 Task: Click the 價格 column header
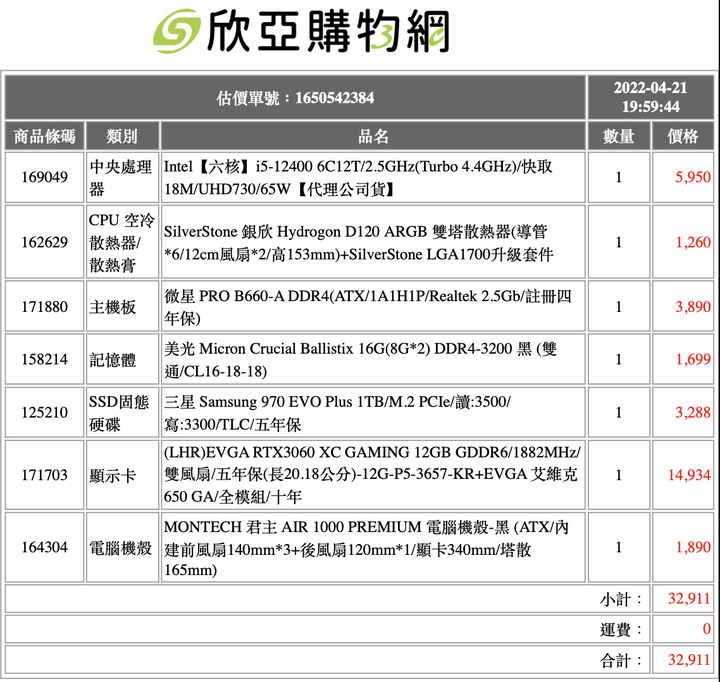click(683, 136)
